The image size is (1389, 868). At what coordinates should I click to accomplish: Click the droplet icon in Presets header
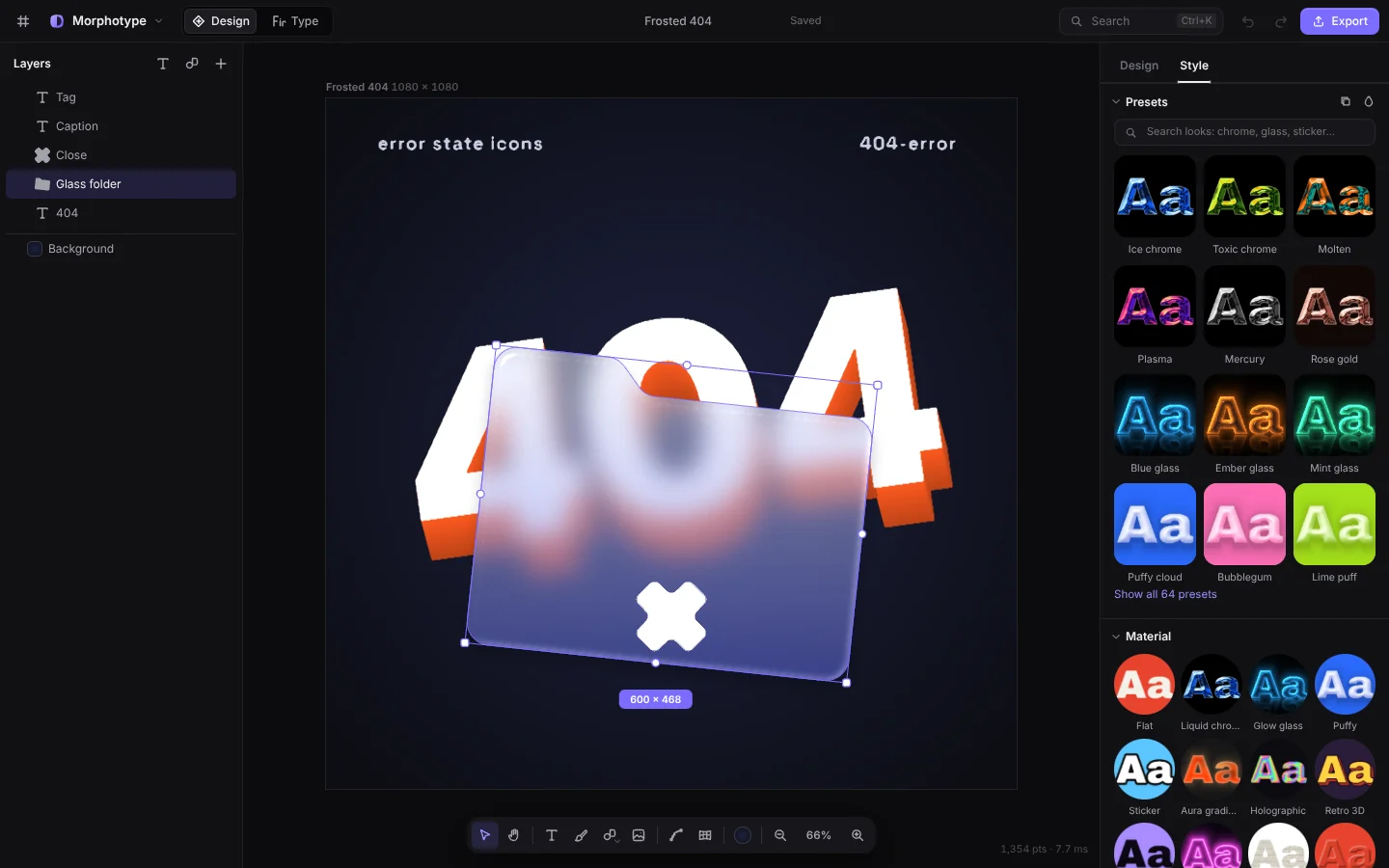(x=1369, y=101)
